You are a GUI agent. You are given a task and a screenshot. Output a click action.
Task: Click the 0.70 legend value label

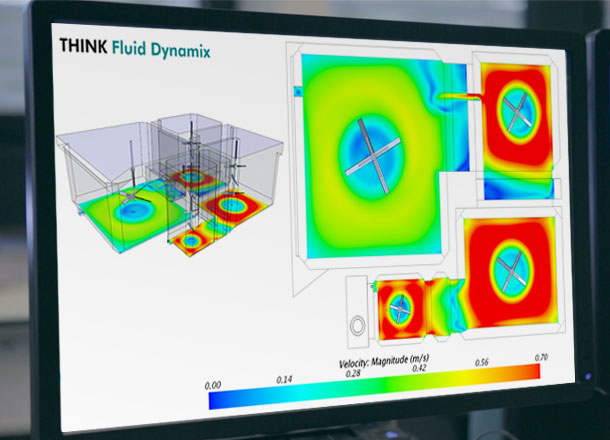[x=542, y=354]
